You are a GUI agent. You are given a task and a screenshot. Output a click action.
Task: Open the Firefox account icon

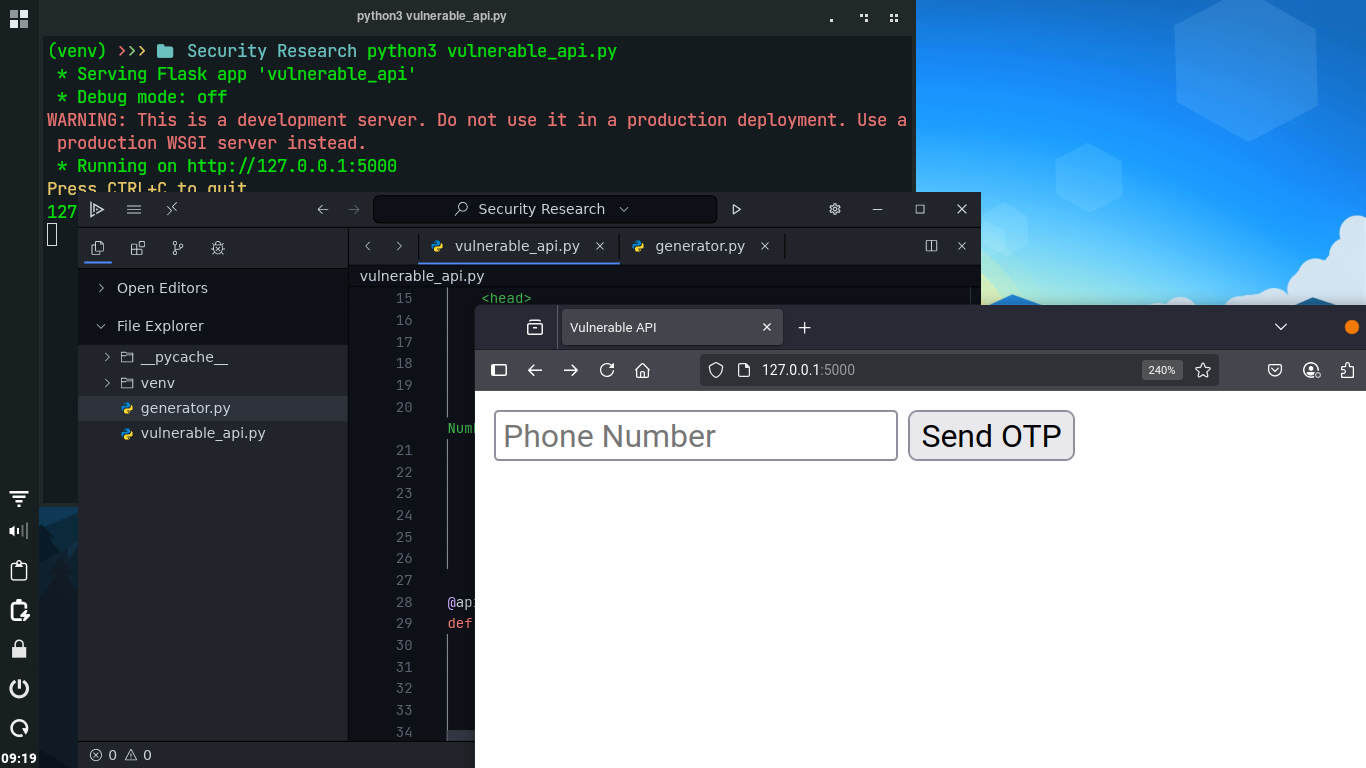coord(1311,370)
